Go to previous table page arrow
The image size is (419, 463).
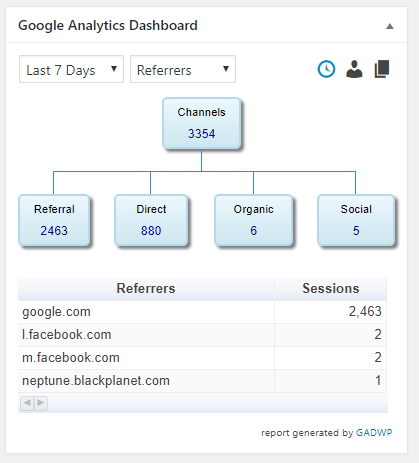[x=27, y=403]
